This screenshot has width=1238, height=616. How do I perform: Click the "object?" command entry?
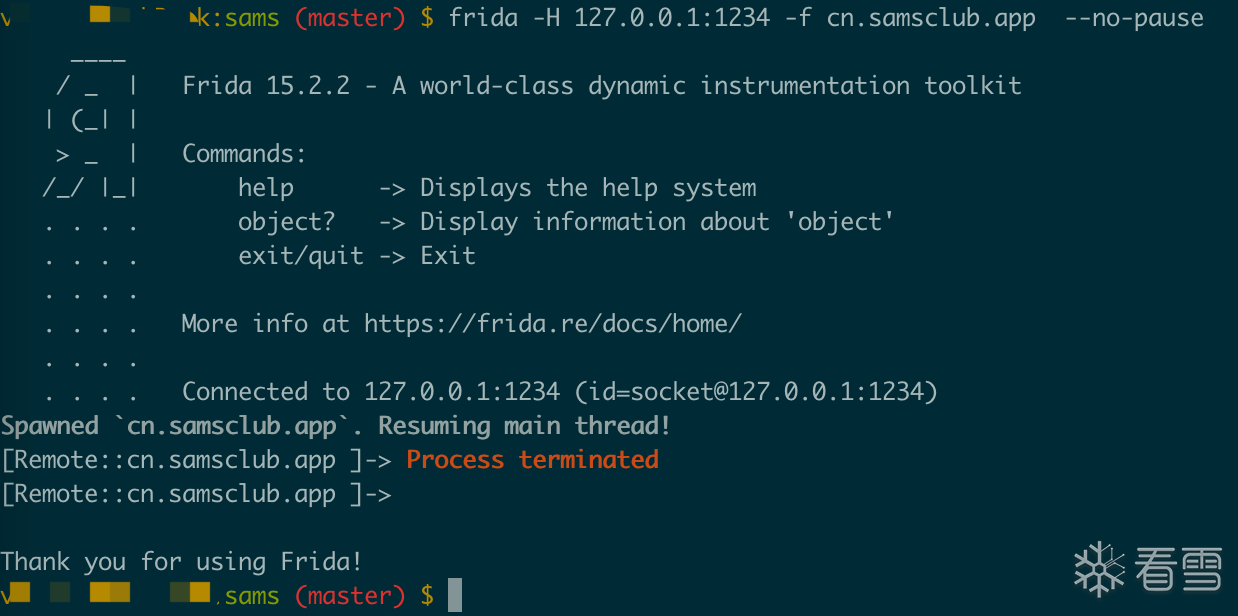[286, 222]
